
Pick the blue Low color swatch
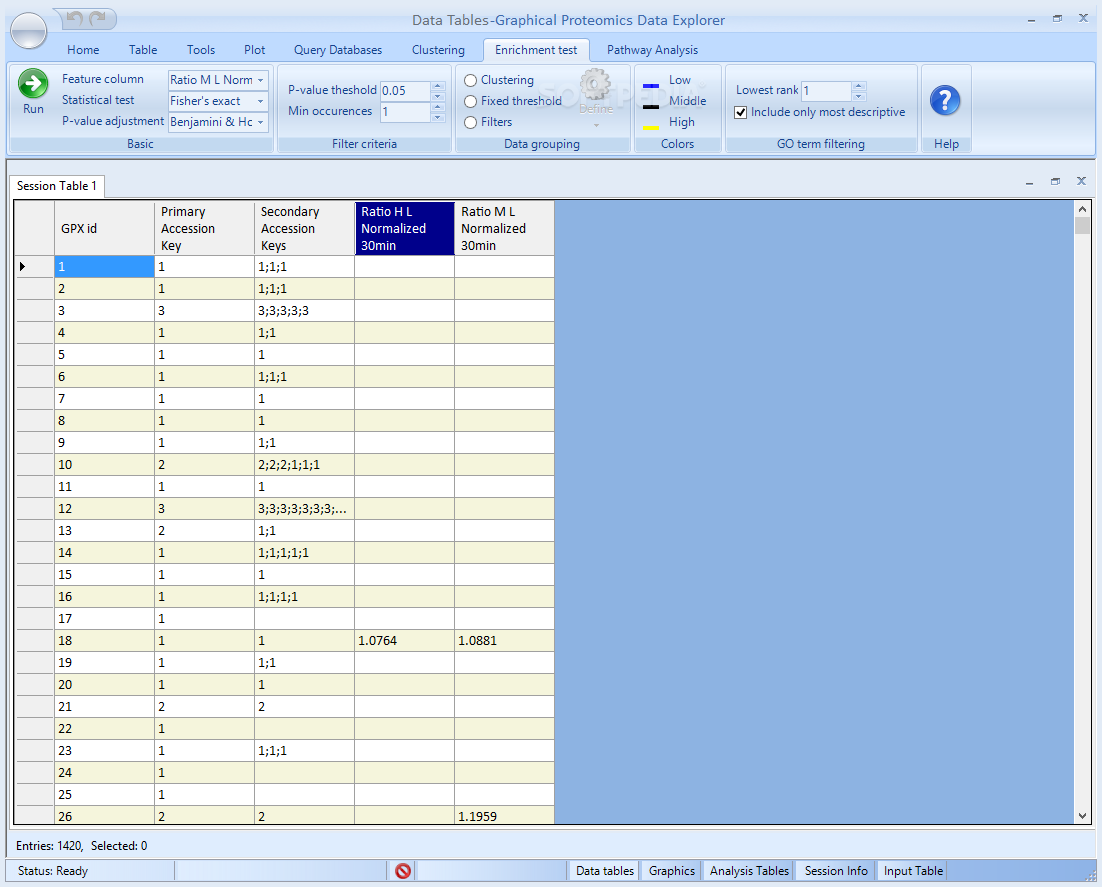pyautogui.click(x=651, y=86)
